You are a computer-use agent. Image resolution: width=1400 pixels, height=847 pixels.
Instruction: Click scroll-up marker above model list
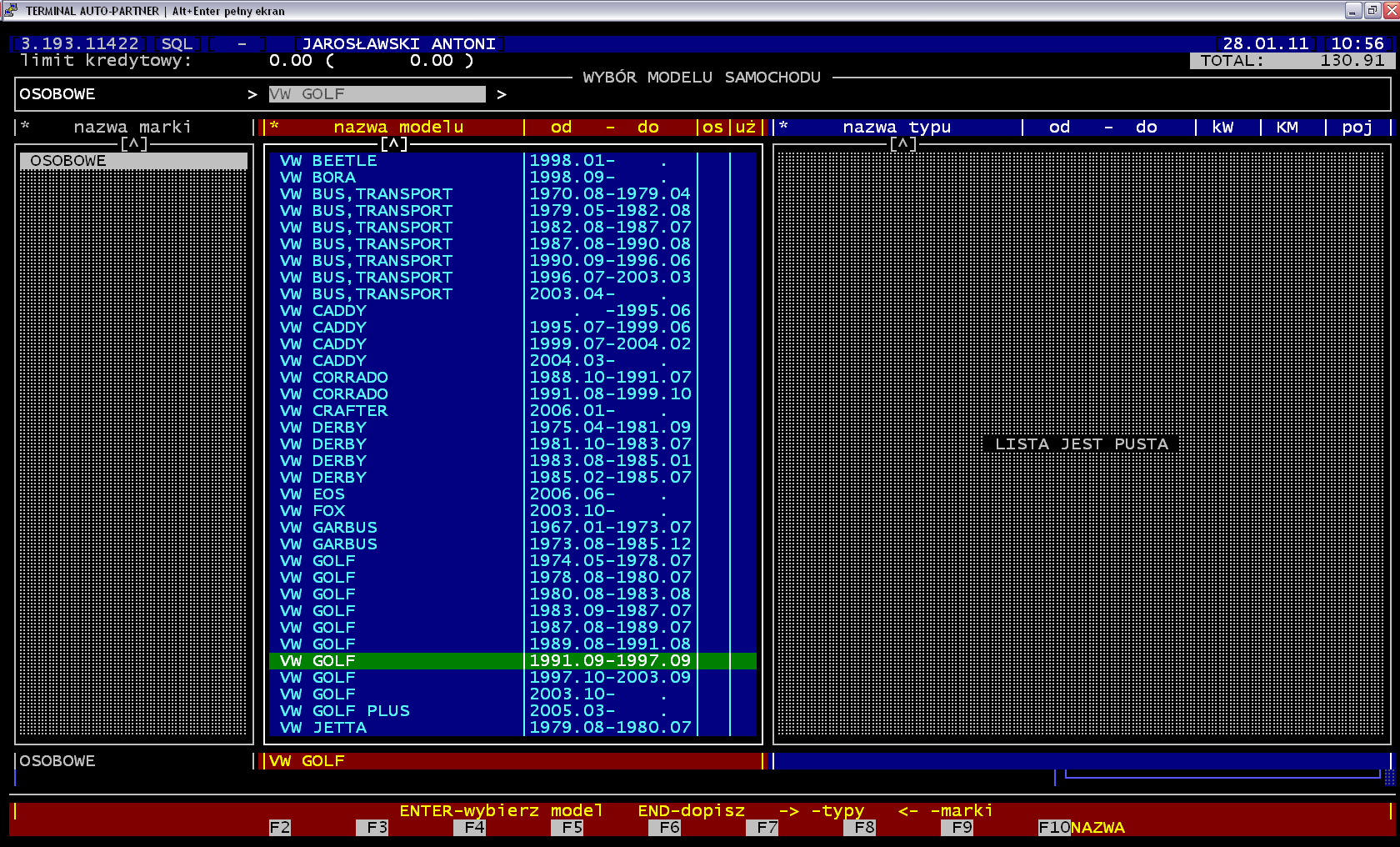[394, 143]
